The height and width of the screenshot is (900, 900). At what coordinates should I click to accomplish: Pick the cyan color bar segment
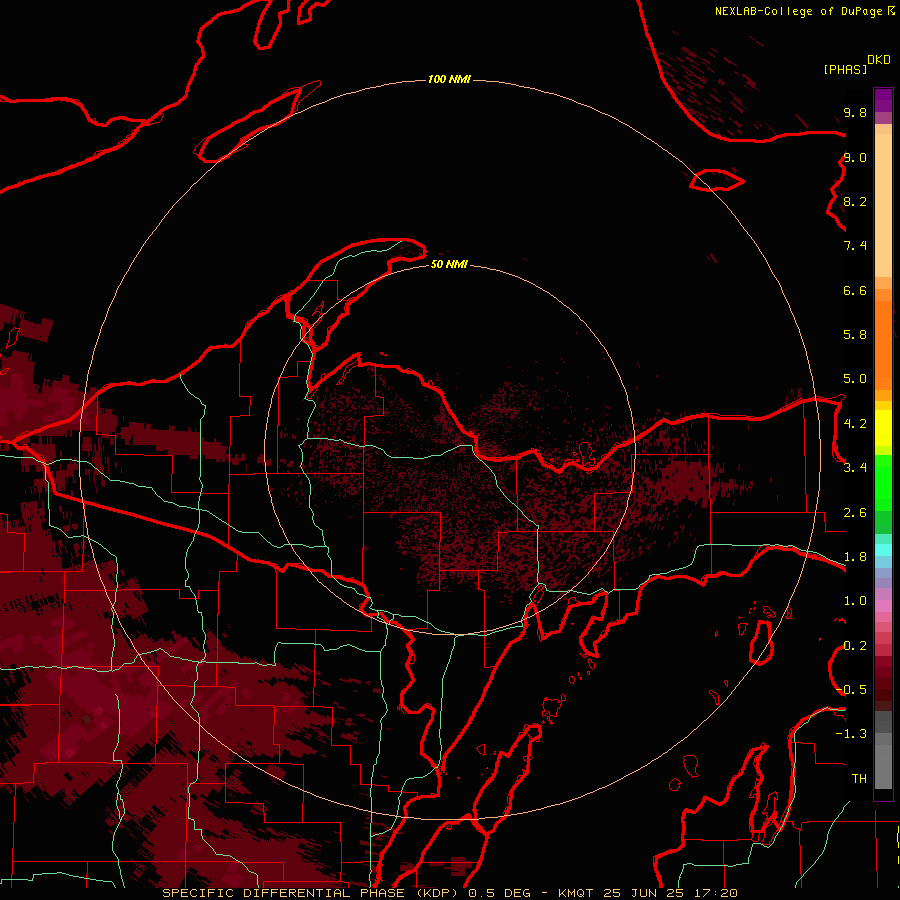[883, 550]
